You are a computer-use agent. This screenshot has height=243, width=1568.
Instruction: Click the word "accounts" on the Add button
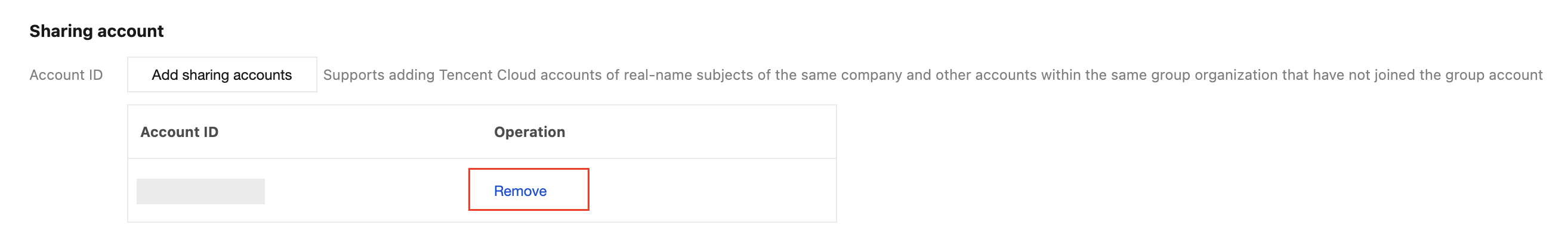point(263,74)
